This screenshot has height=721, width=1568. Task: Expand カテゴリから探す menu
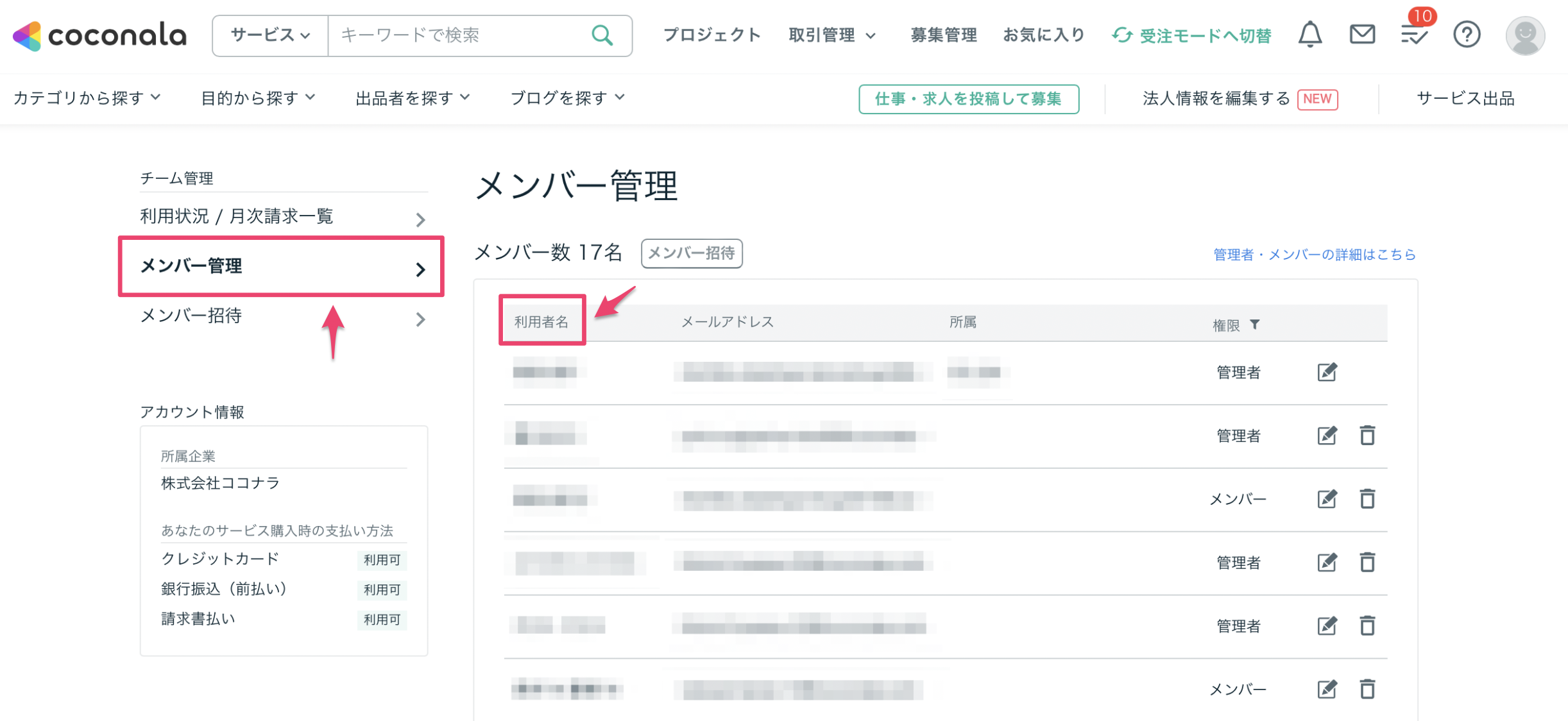click(87, 98)
